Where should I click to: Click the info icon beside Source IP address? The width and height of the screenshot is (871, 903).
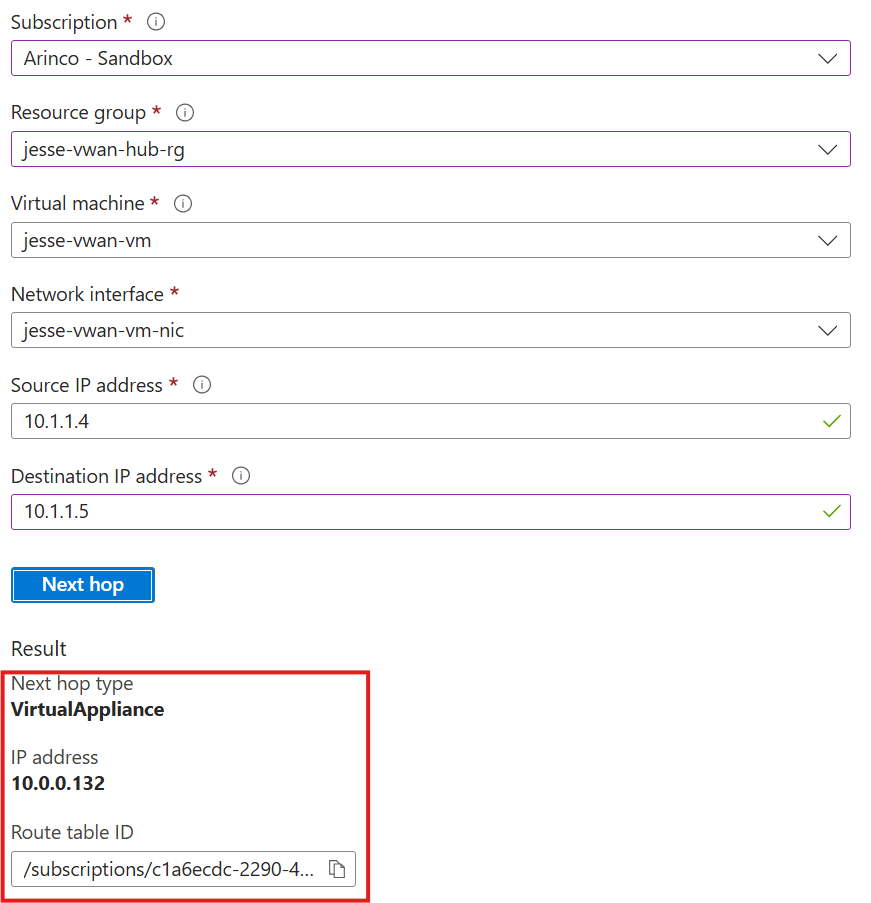click(x=201, y=385)
